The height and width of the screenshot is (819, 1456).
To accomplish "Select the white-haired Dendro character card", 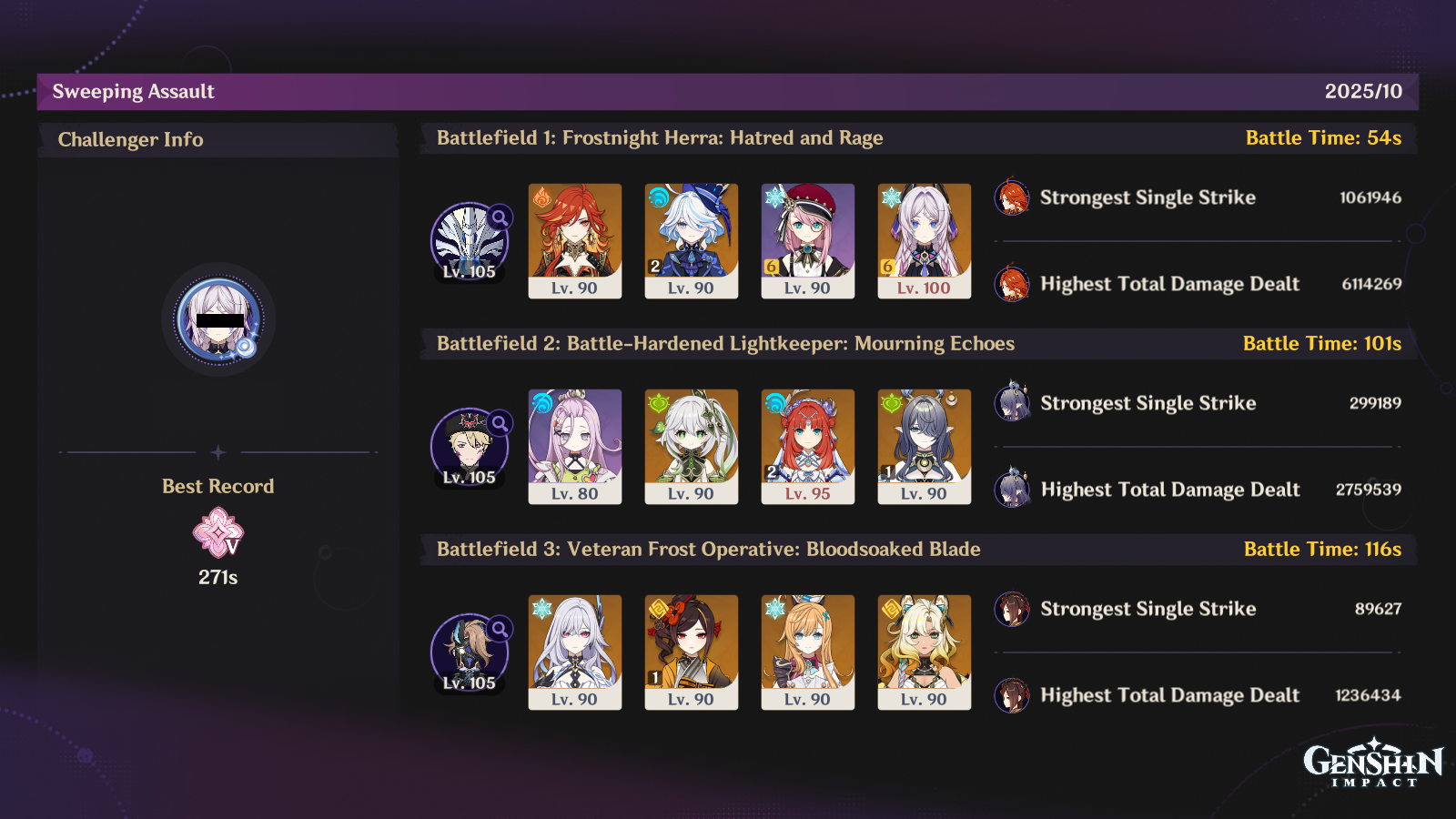I will pos(692,447).
